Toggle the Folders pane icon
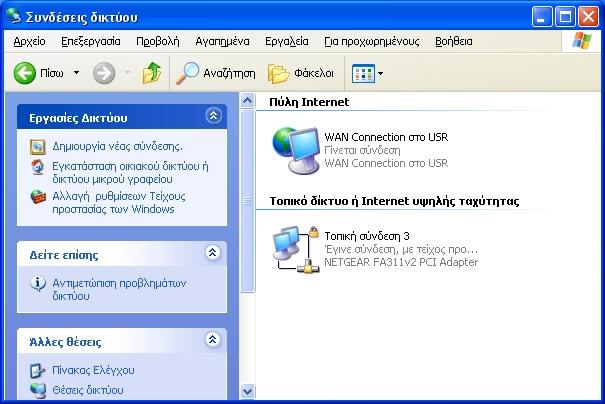 (278, 73)
